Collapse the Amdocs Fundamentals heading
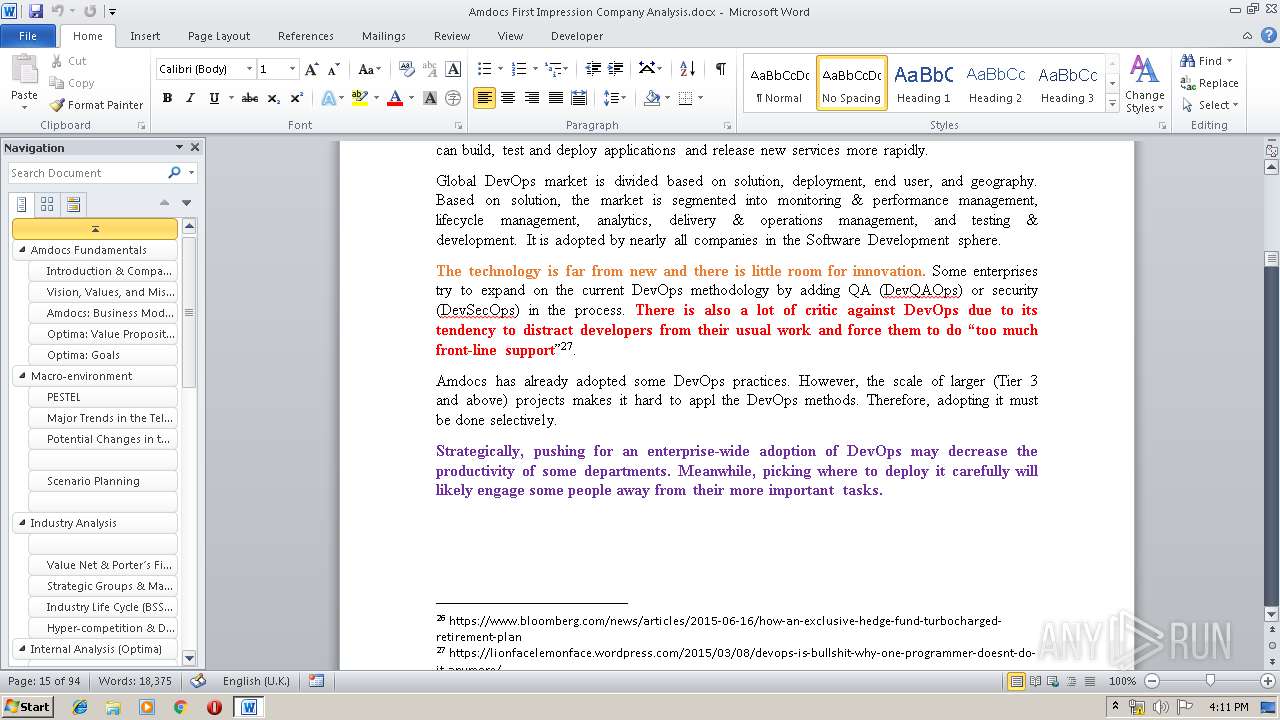This screenshot has width=1280, height=720. click(x=21, y=250)
